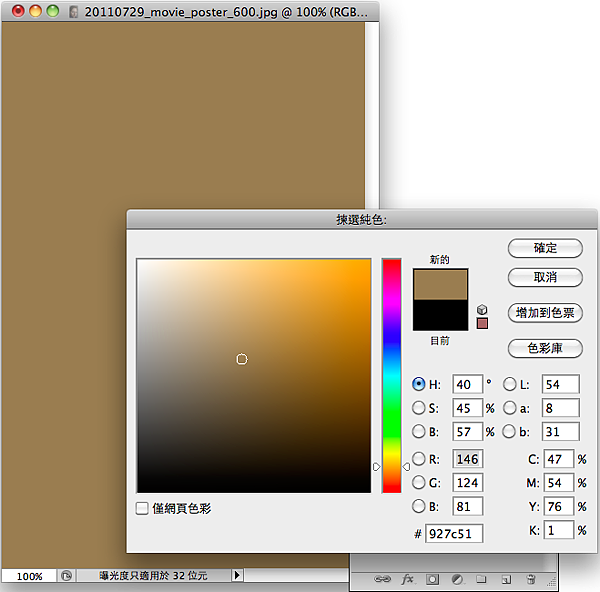Click the web-safe color cube warning icon
This screenshot has width=600, height=592.
tap(482, 309)
